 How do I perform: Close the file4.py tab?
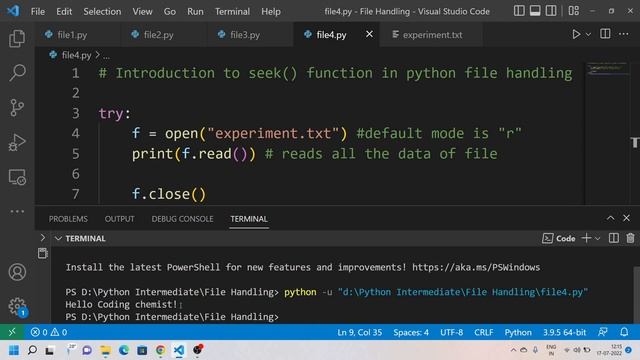369,34
